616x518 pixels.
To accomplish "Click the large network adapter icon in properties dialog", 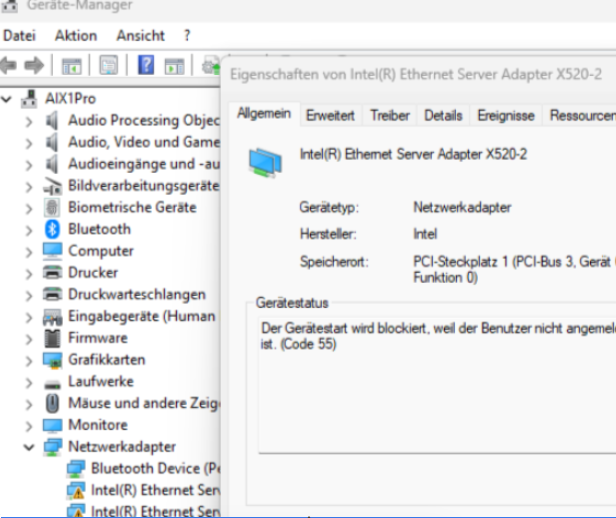I will [x=265, y=163].
